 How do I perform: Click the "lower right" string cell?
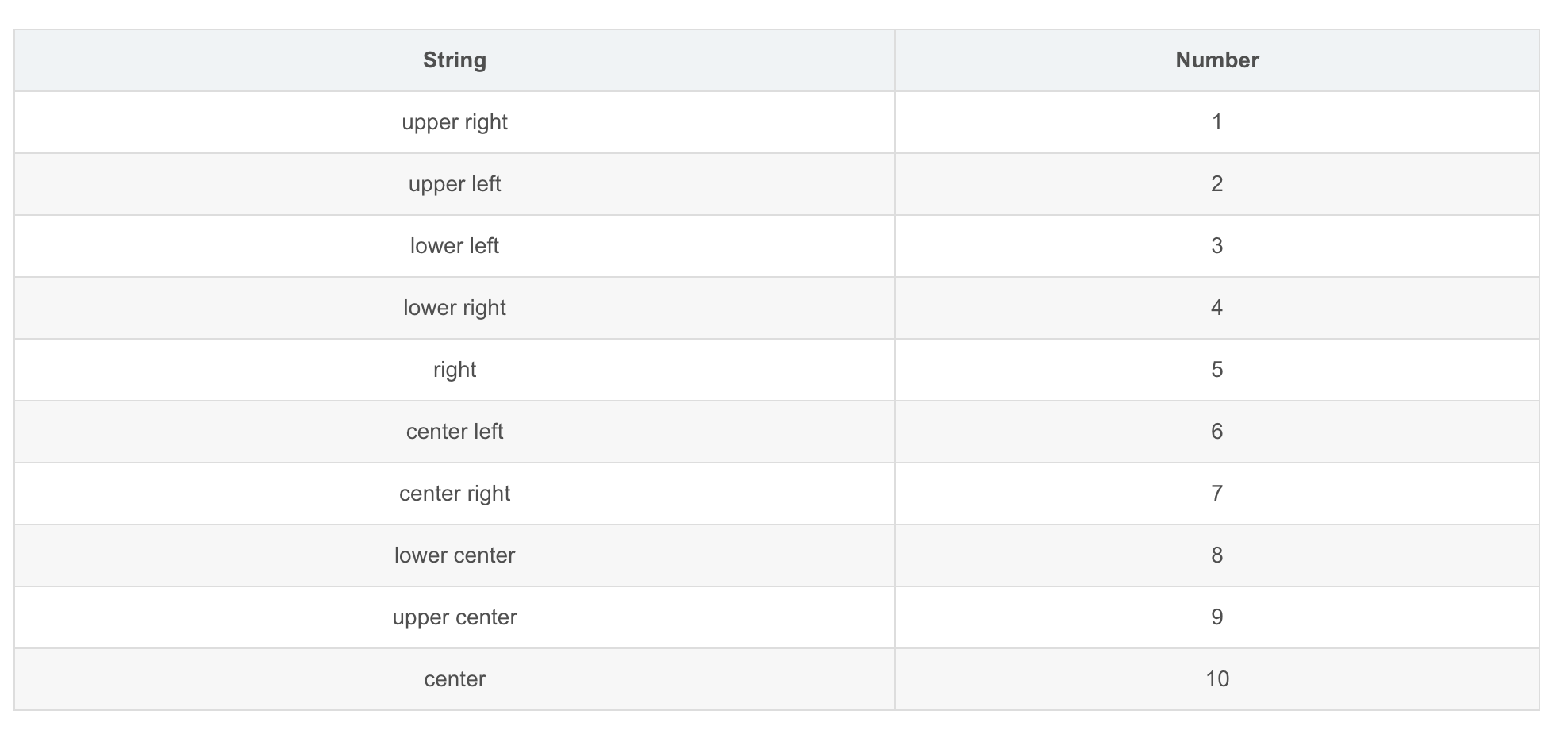454,308
